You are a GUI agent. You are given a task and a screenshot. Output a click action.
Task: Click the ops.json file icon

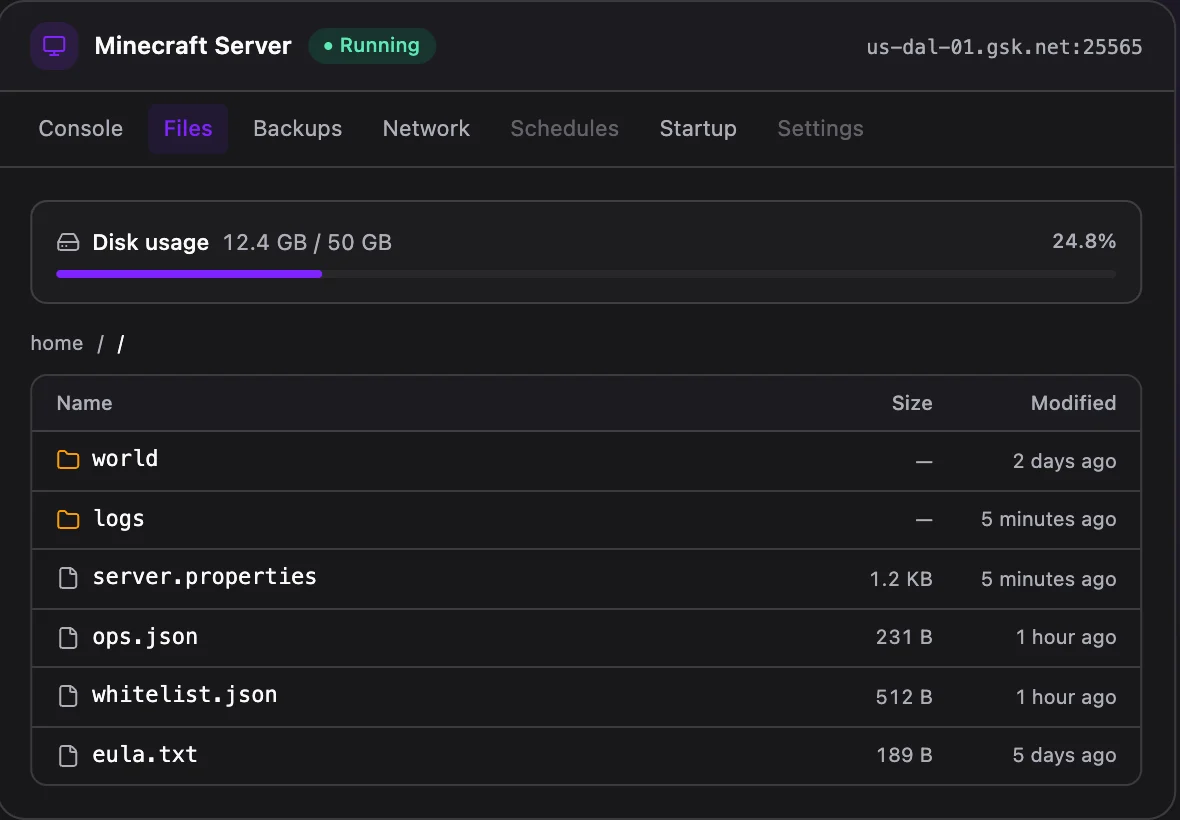[68, 637]
